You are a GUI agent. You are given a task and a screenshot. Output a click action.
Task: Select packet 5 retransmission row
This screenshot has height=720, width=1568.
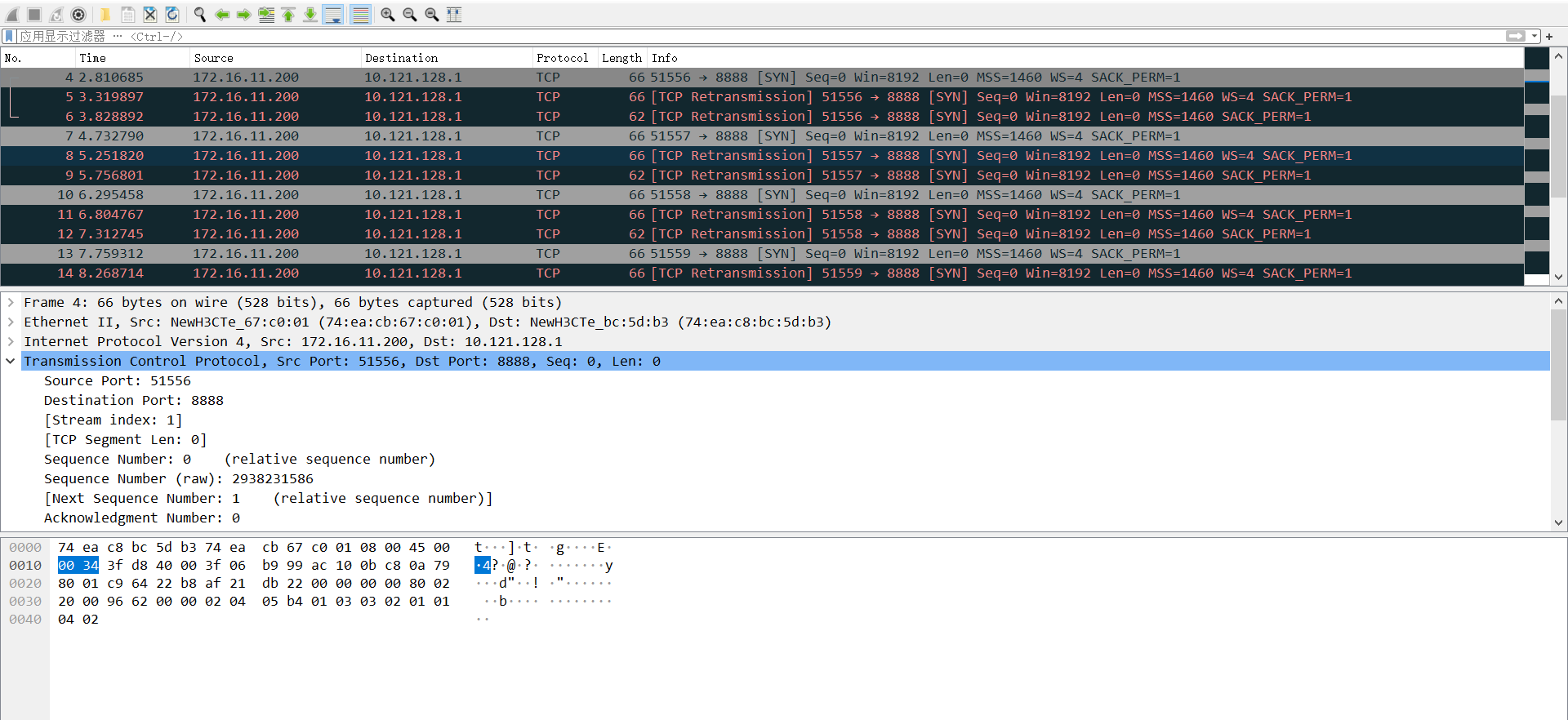click(762, 97)
